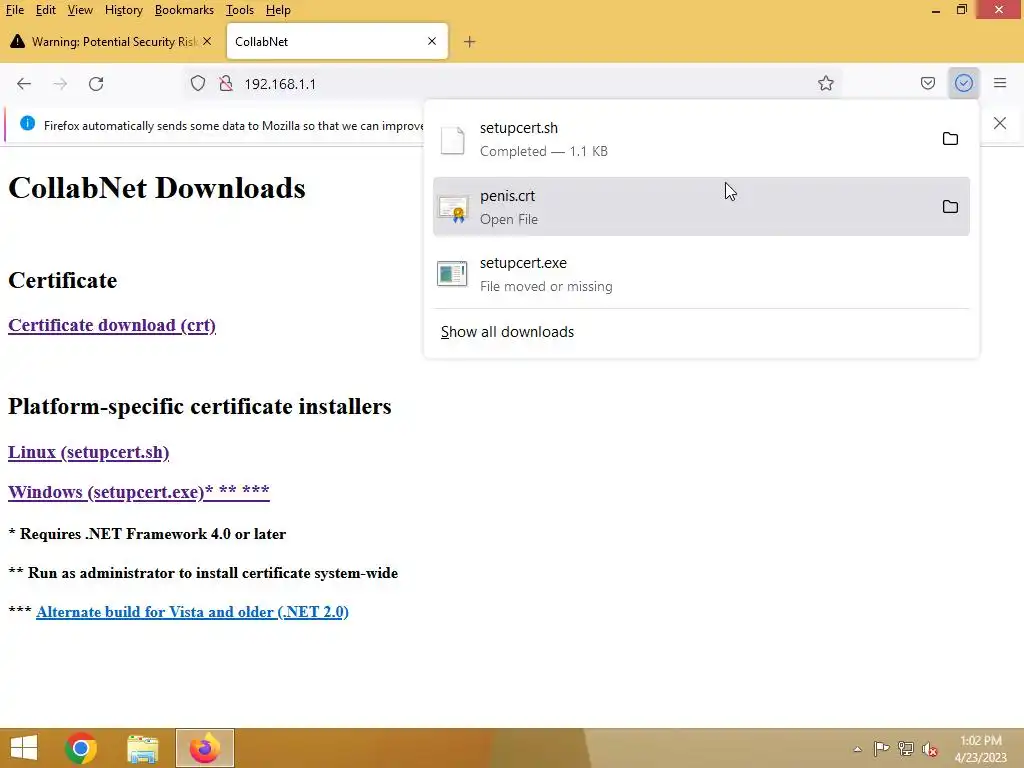Click the 'Completed — 1.1 KB' status
The width and height of the screenshot is (1024, 768).
[x=543, y=151]
